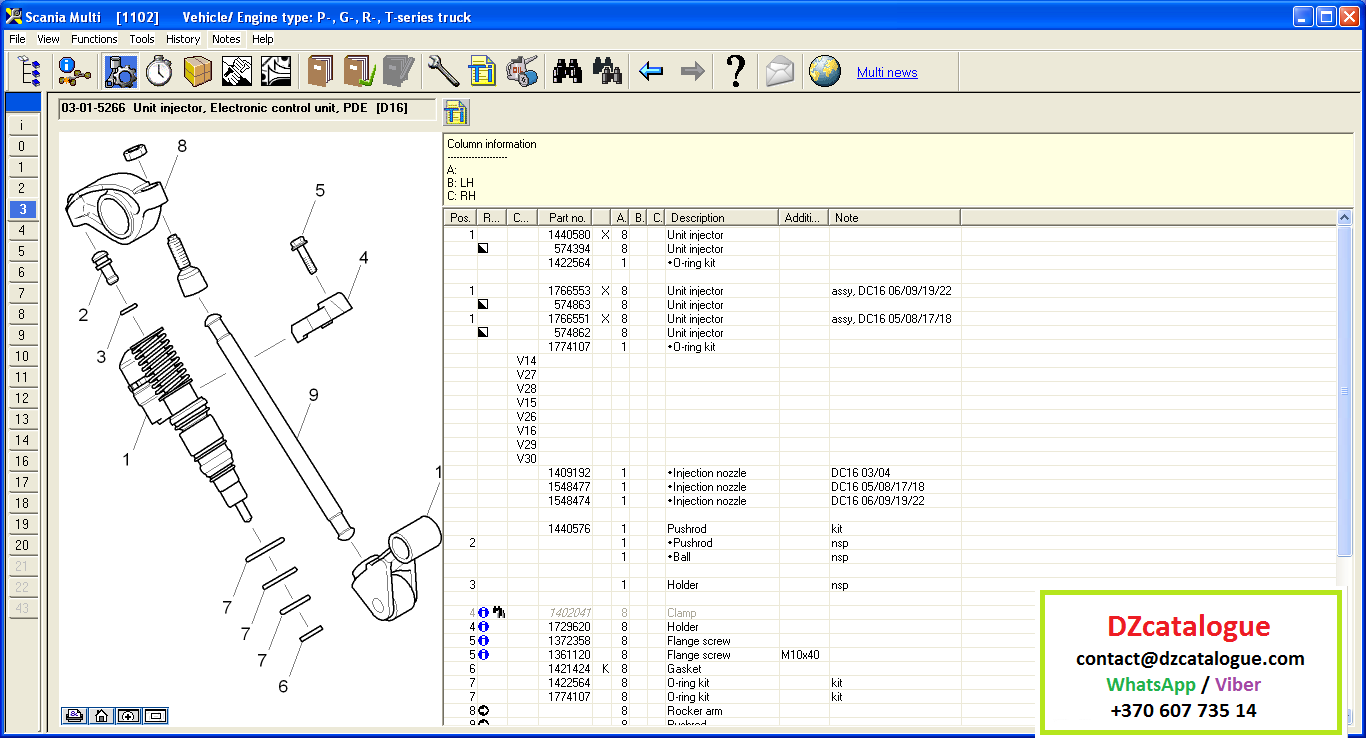Click the parts list vertical scrollbar thumb

point(1345,391)
